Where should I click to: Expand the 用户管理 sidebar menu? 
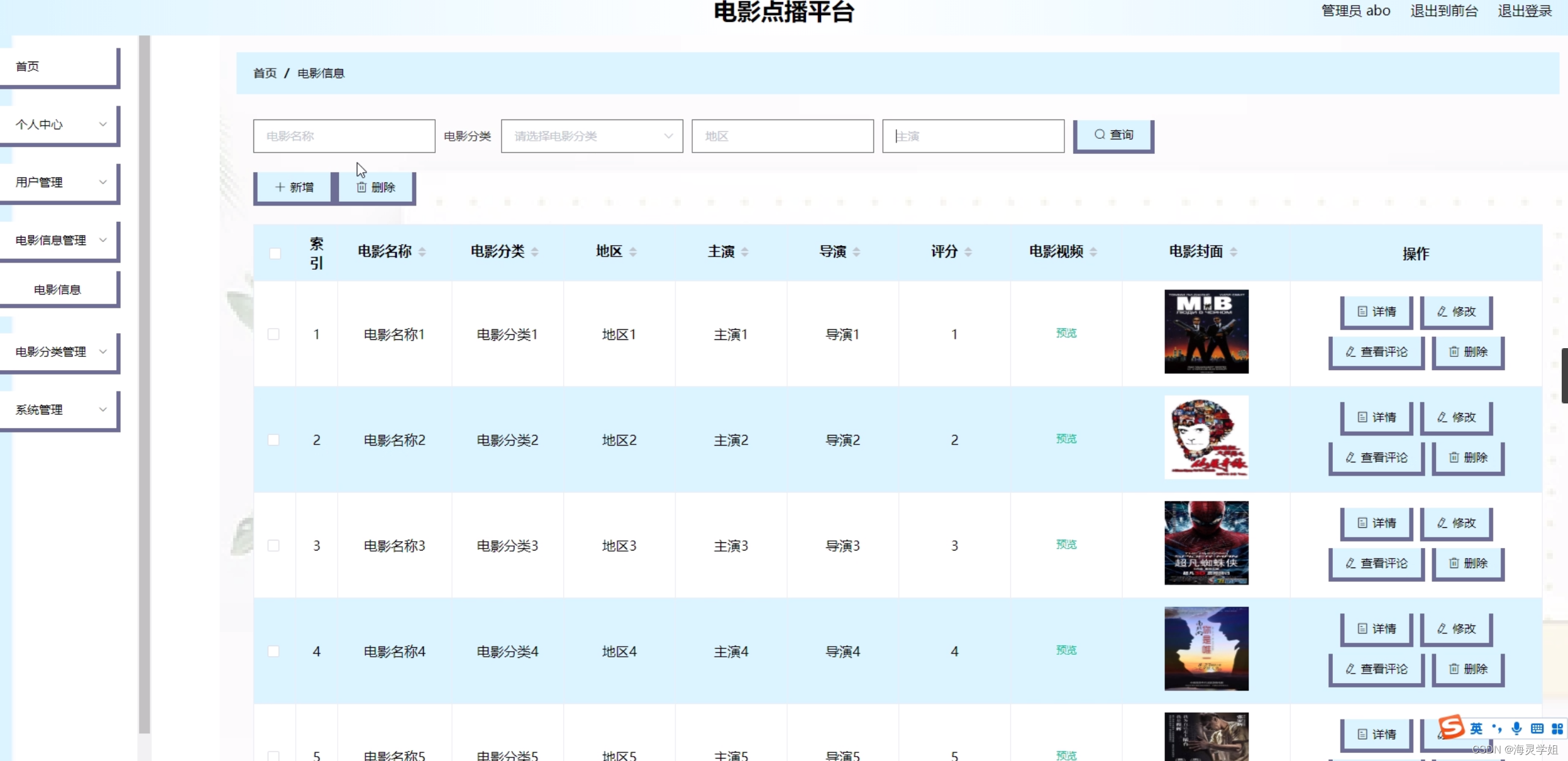pos(60,182)
